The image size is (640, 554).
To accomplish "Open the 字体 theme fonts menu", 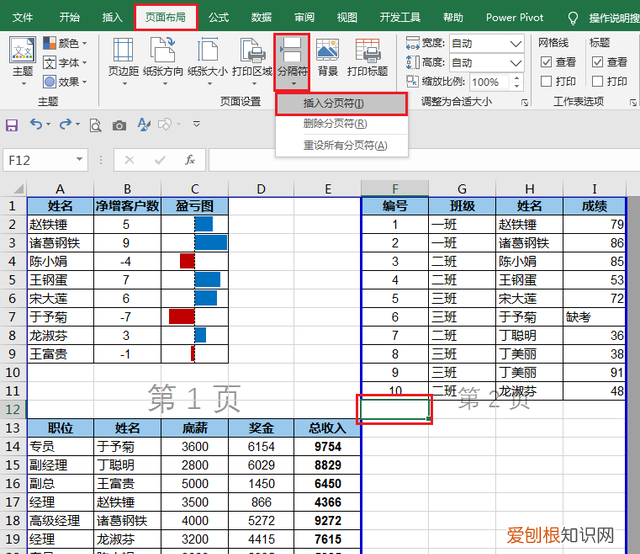I will point(65,62).
